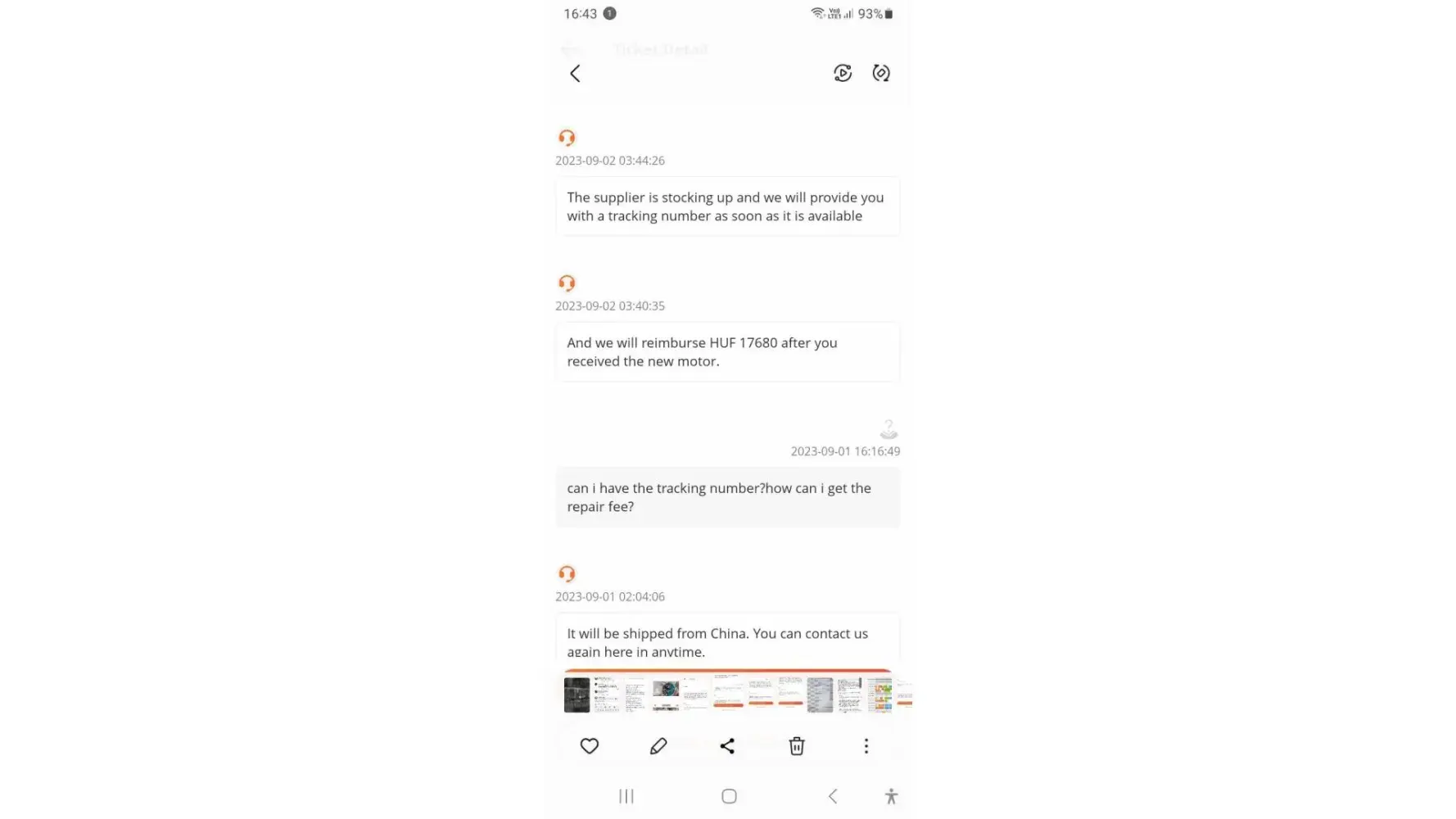This screenshot has height=819, width=1456.
Task: Select the colorful green and orange thumbnail
Action: coord(880,695)
